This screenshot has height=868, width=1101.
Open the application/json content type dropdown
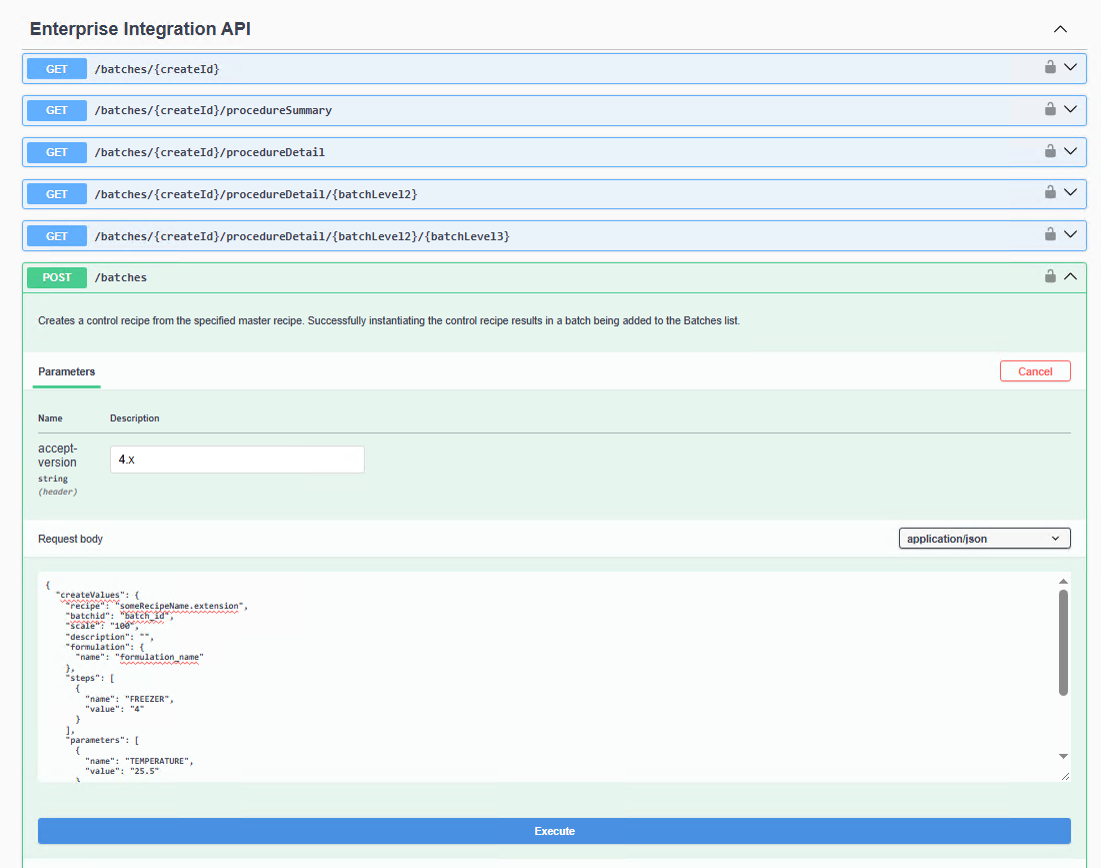tap(984, 539)
